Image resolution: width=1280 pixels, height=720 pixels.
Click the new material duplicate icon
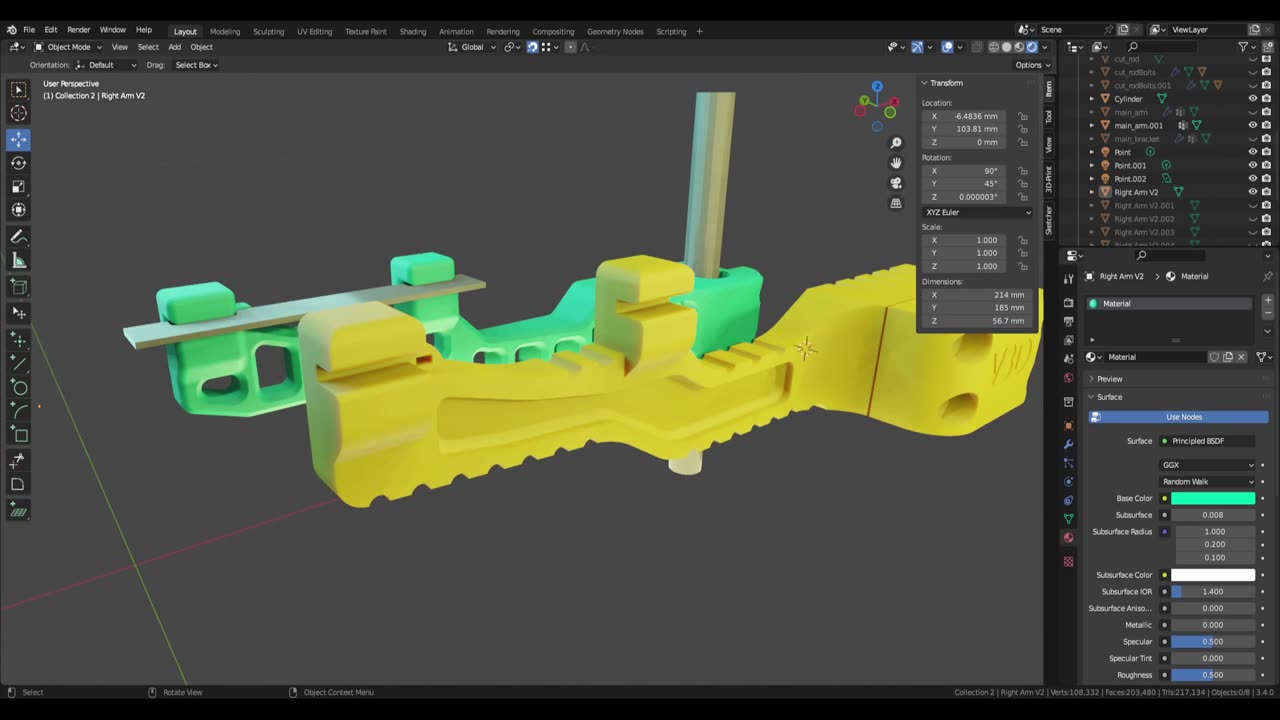pos(1228,357)
